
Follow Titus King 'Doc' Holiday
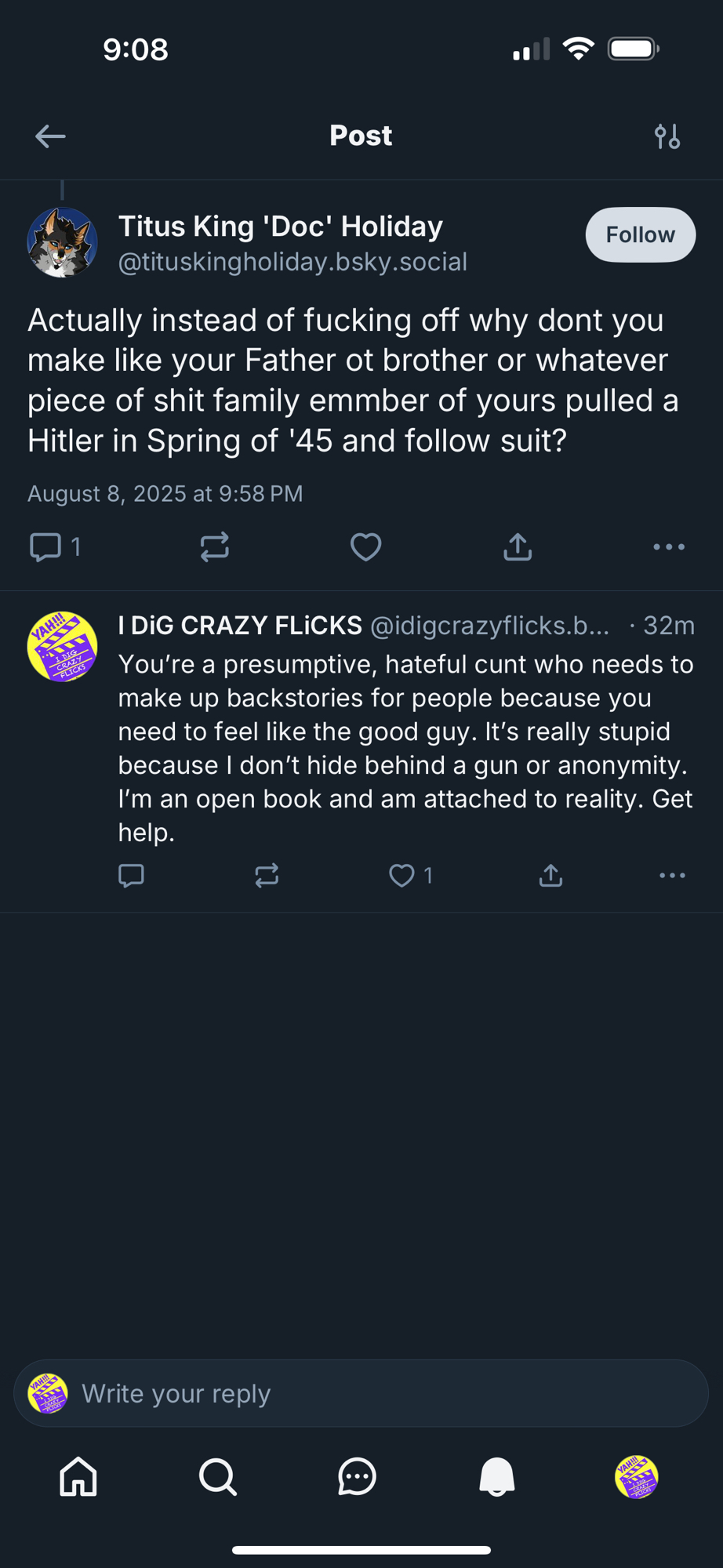click(x=640, y=234)
